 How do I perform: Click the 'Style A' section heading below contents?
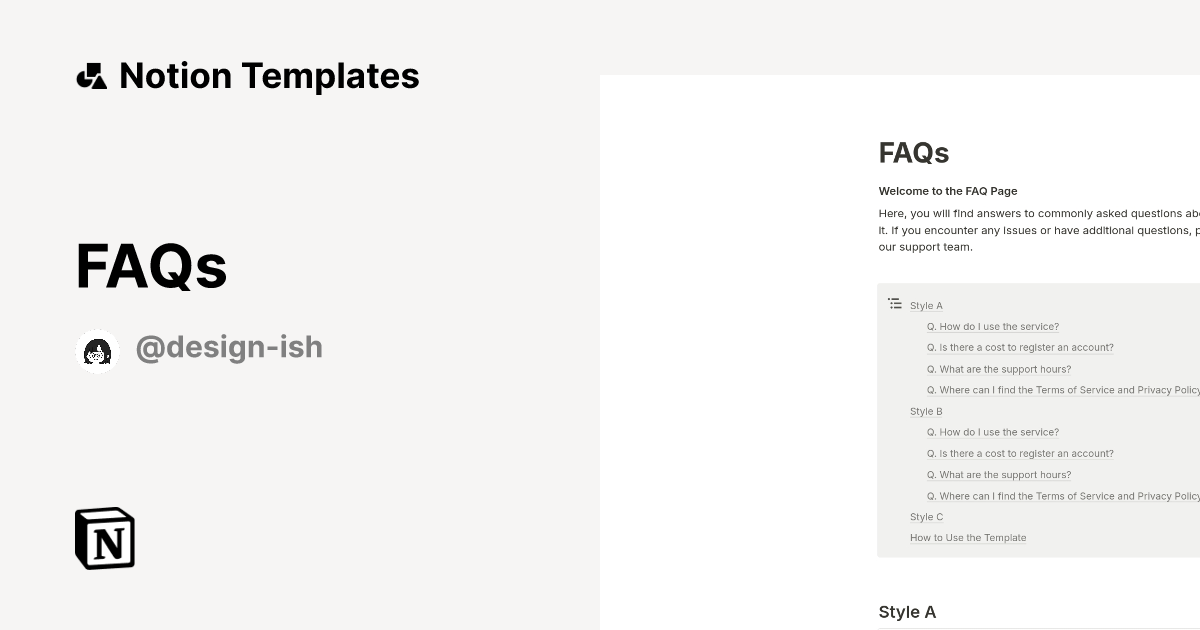coord(906,611)
